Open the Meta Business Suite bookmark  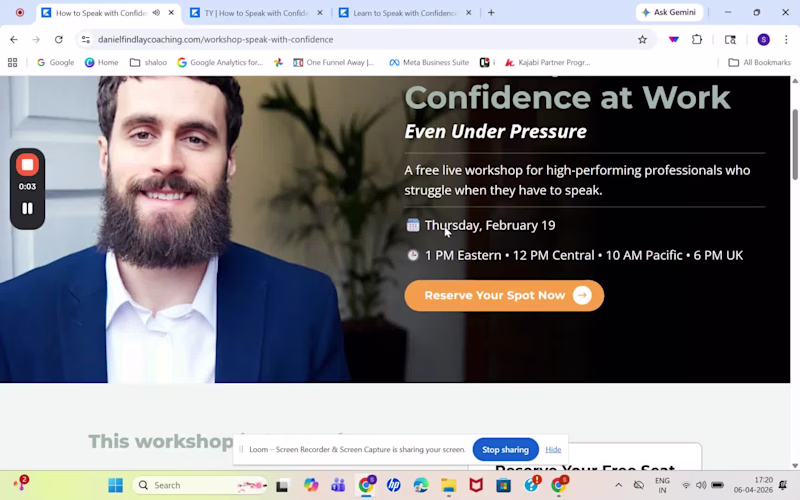[429, 62]
